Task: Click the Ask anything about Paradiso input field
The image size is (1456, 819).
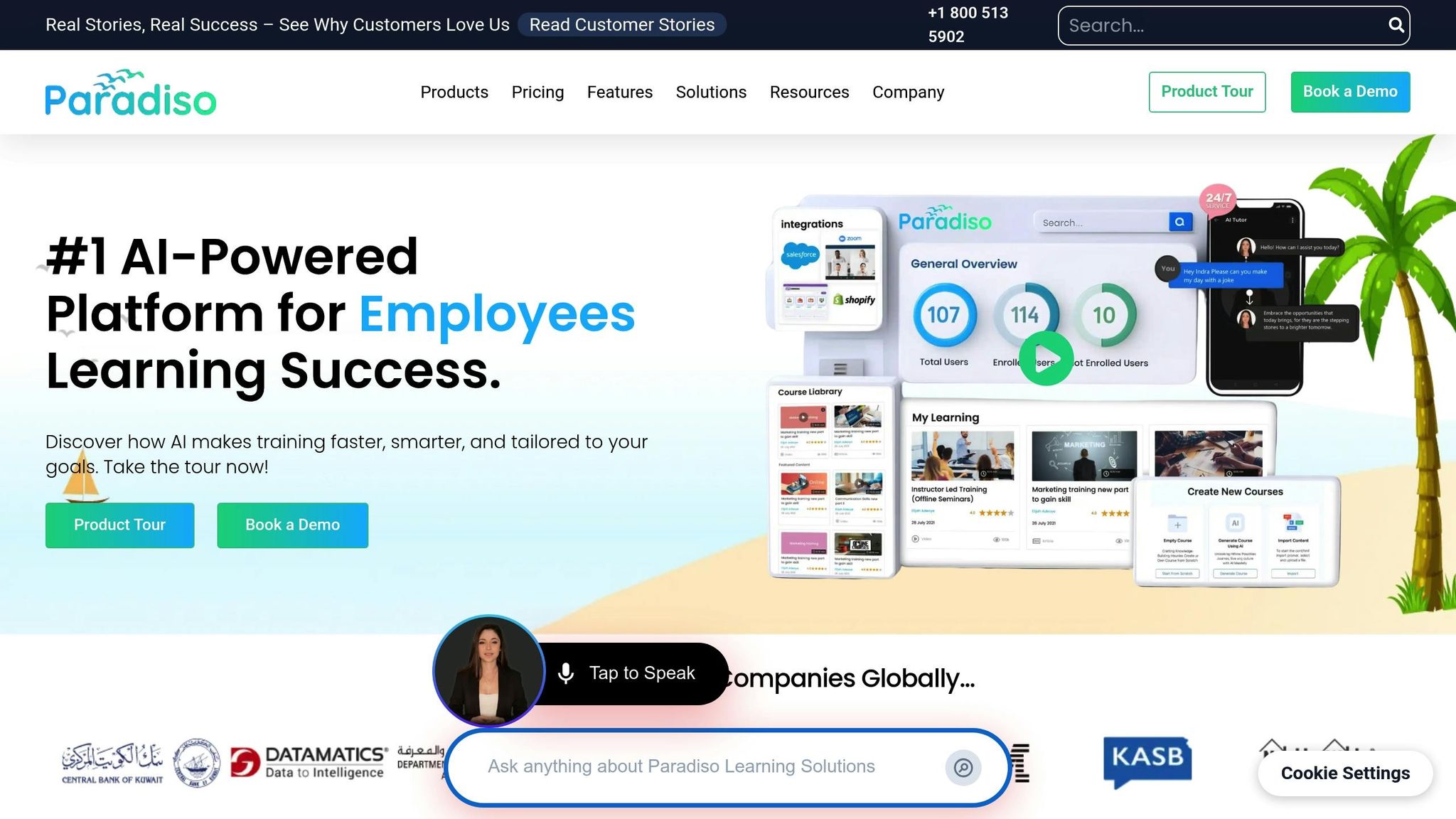Action: pyautogui.click(x=681, y=767)
